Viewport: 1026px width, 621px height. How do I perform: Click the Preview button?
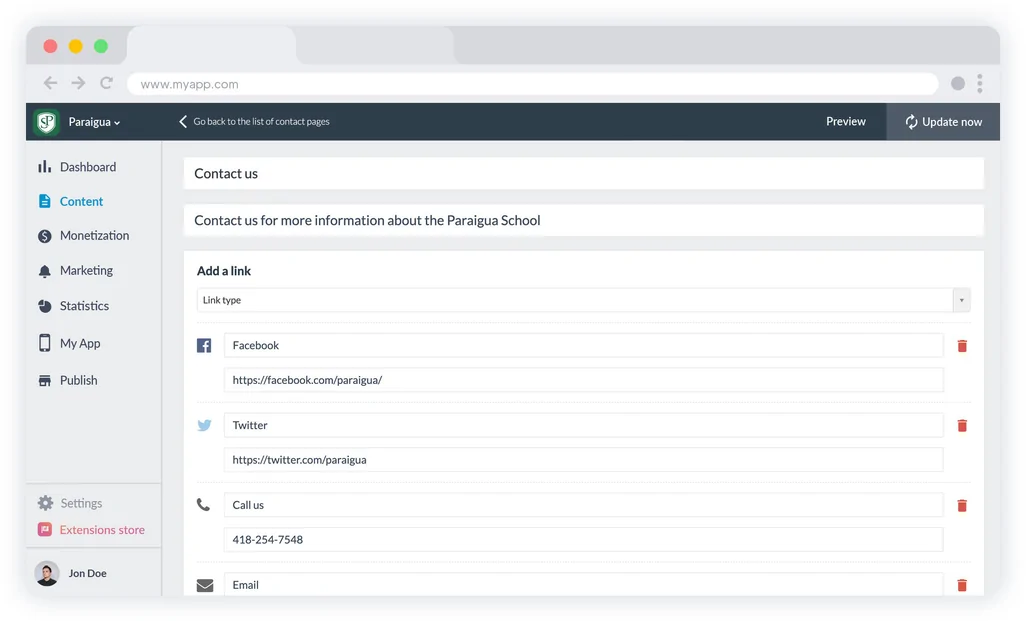(x=845, y=122)
